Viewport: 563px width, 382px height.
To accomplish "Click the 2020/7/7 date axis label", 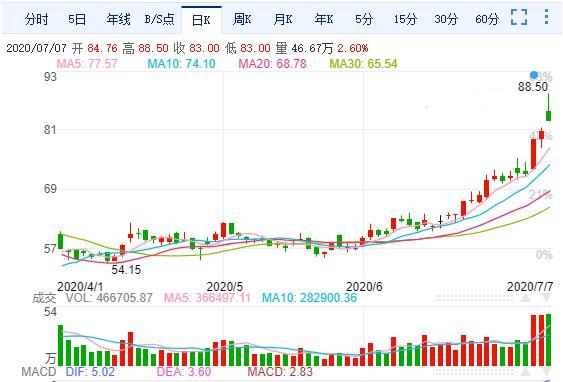I will pos(530,286).
